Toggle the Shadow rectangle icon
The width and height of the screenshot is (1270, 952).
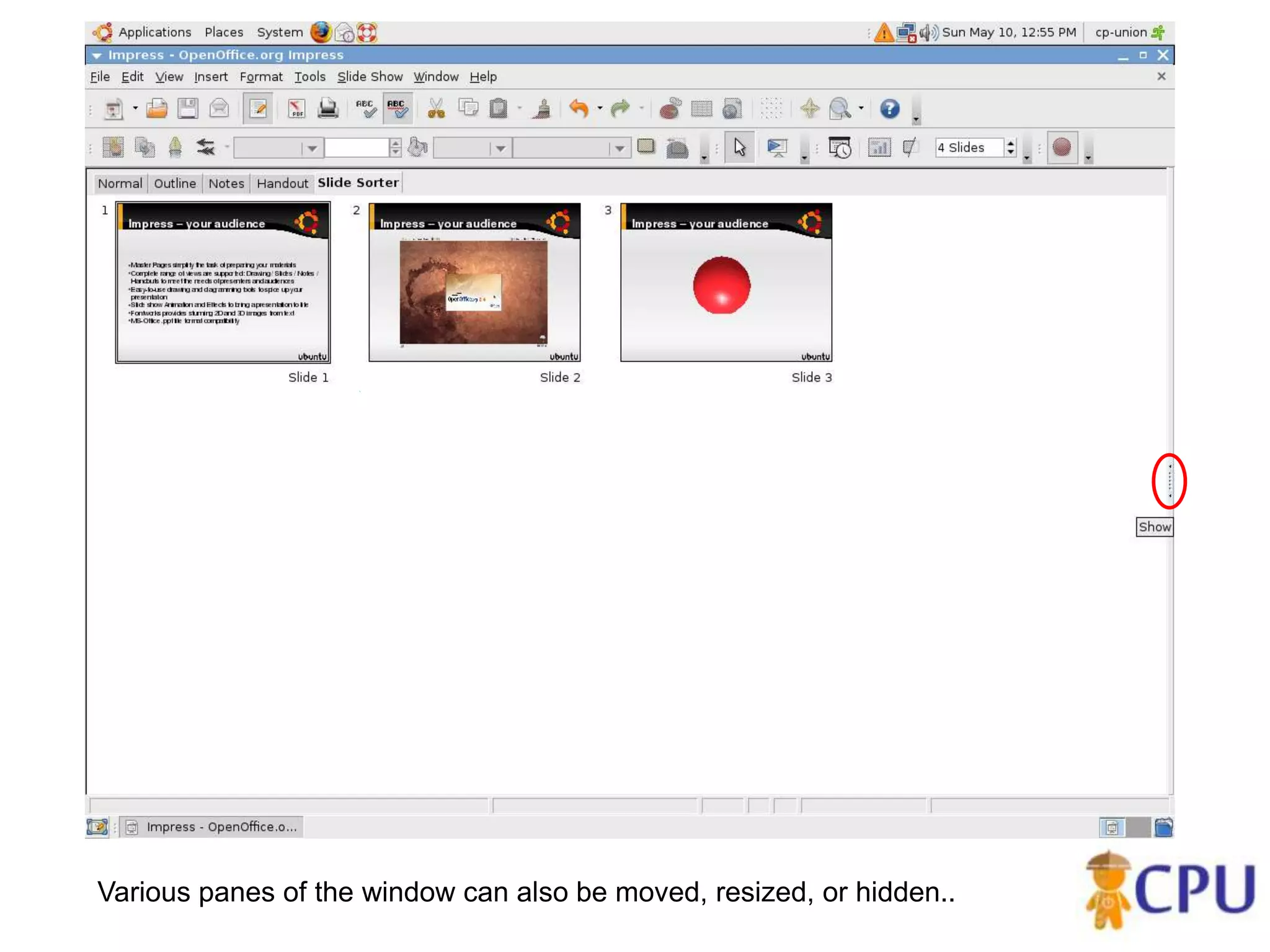point(646,147)
